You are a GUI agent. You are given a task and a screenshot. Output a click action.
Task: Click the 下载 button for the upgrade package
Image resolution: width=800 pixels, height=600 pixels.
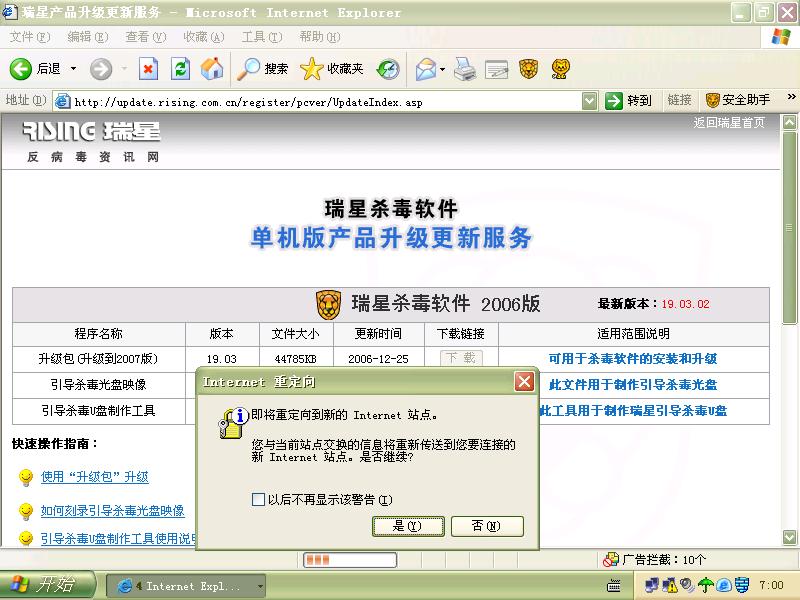tap(461, 358)
